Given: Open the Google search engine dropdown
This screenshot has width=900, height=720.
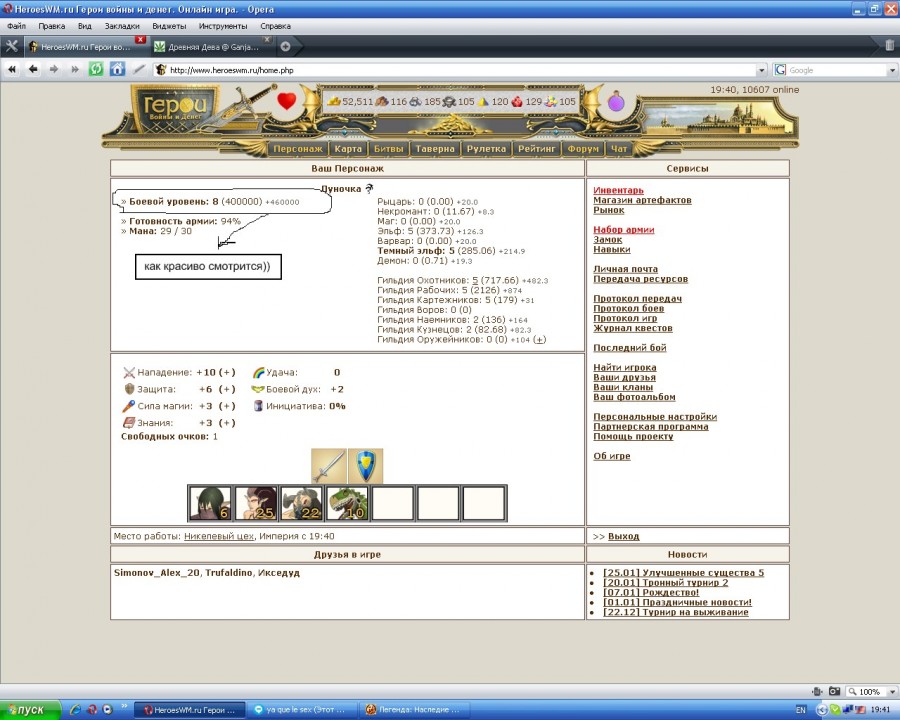Looking at the screenshot, I should point(893,70).
